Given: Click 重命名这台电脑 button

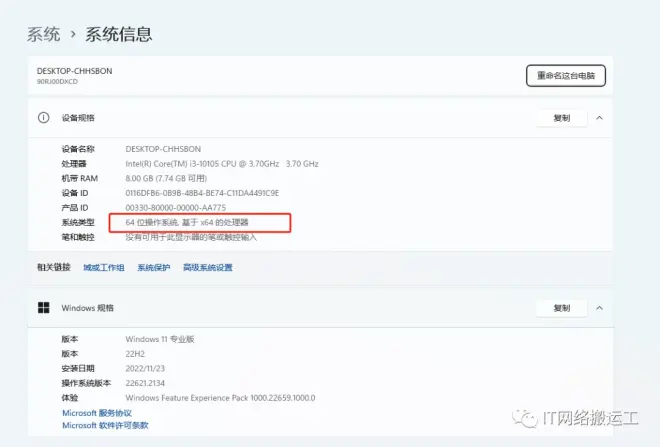Looking at the screenshot, I should coord(566,76).
